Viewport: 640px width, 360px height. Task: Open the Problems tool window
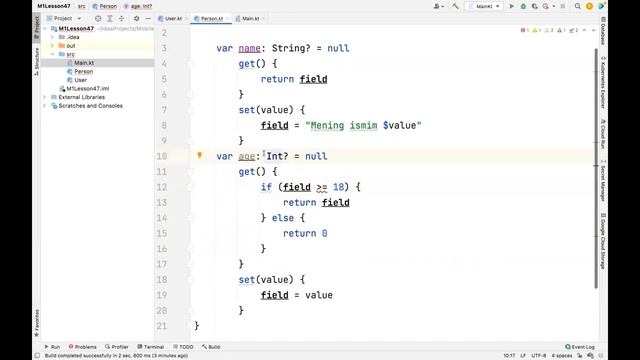[x=82, y=347]
